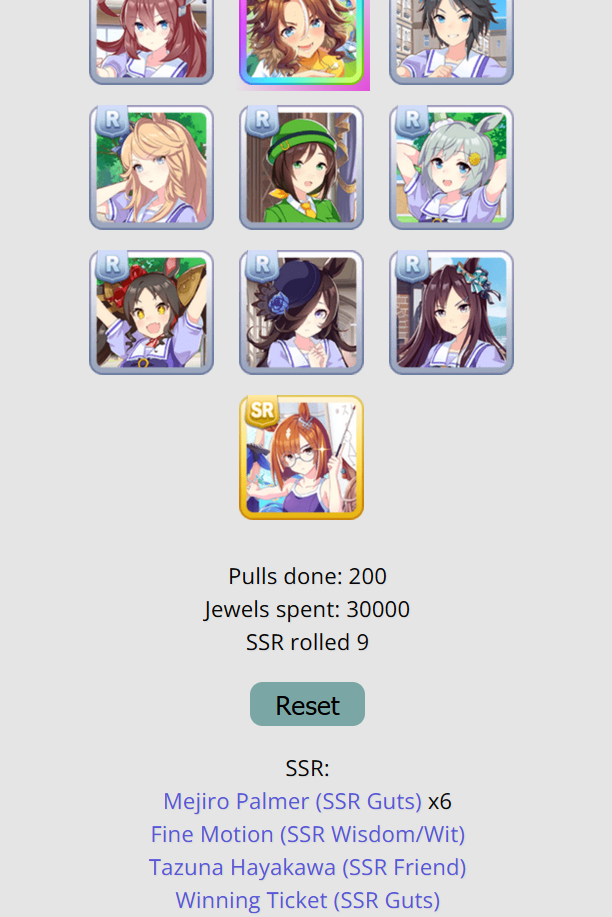Select R card with green hat girl
612x917 pixels.
301,167
